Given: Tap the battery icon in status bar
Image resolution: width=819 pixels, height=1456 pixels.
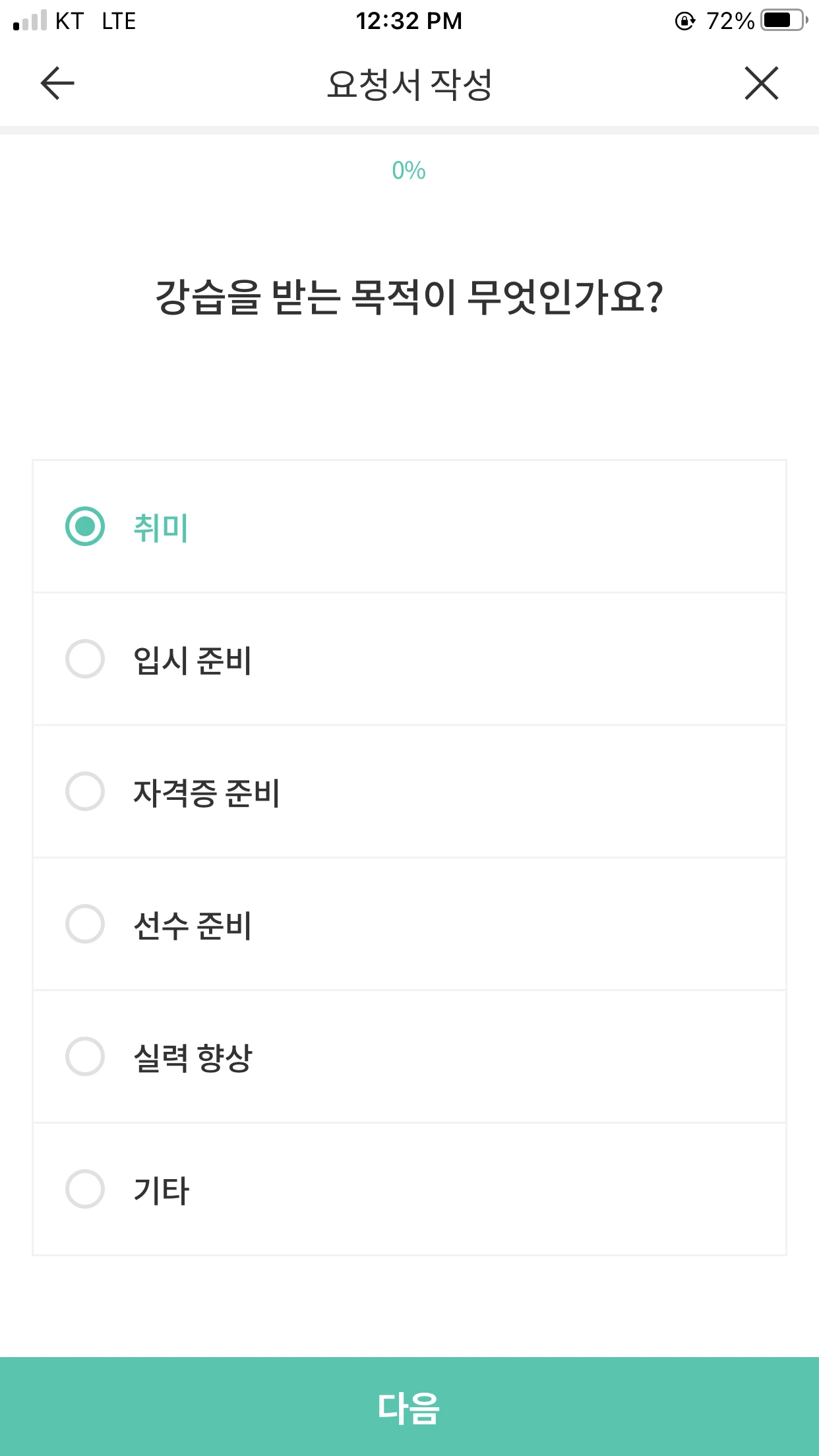Looking at the screenshot, I should 783,20.
